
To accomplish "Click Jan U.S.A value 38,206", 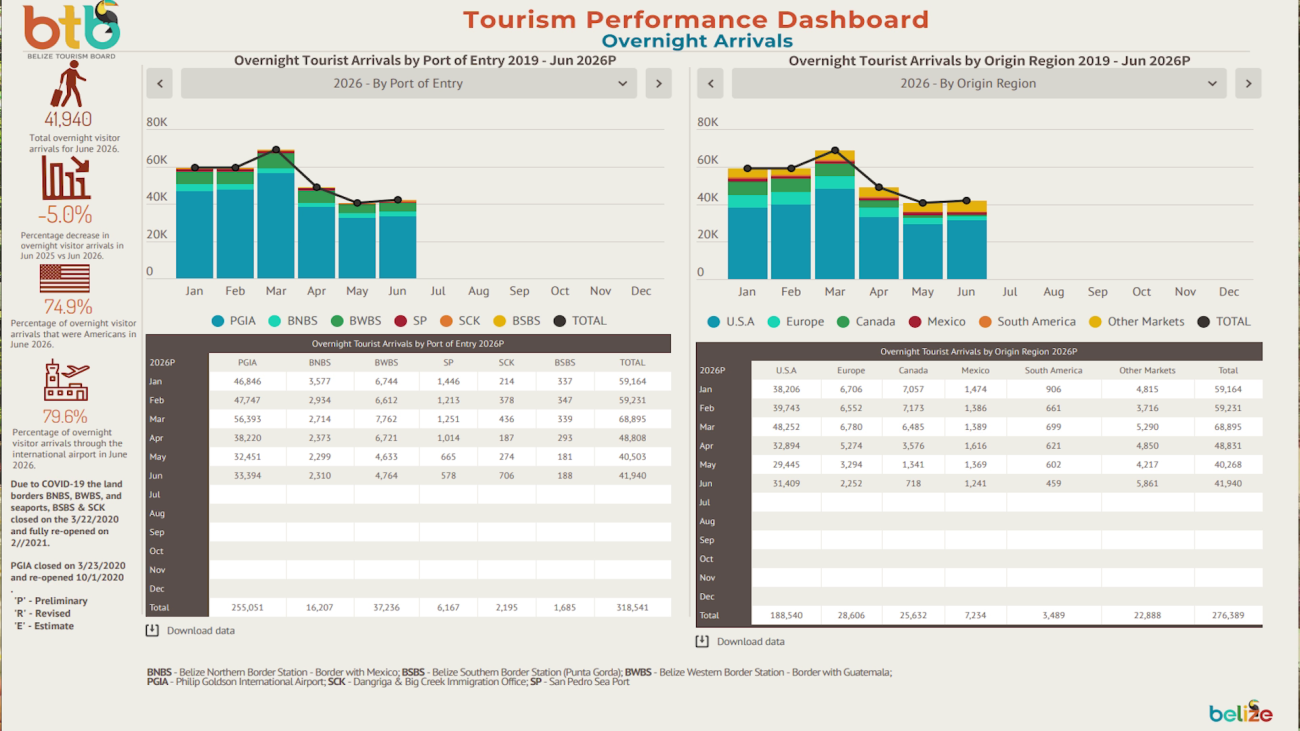I will (786, 389).
